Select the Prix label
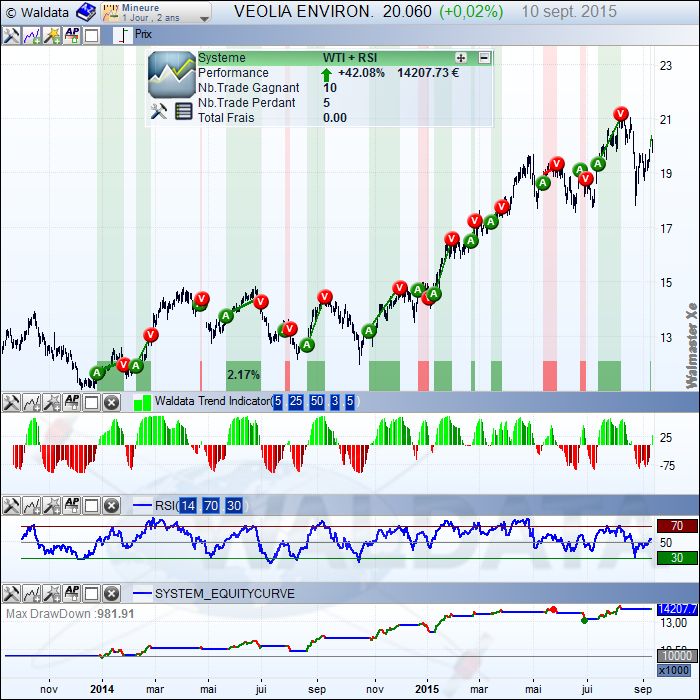This screenshot has height=700, width=700. click(143, 34)
